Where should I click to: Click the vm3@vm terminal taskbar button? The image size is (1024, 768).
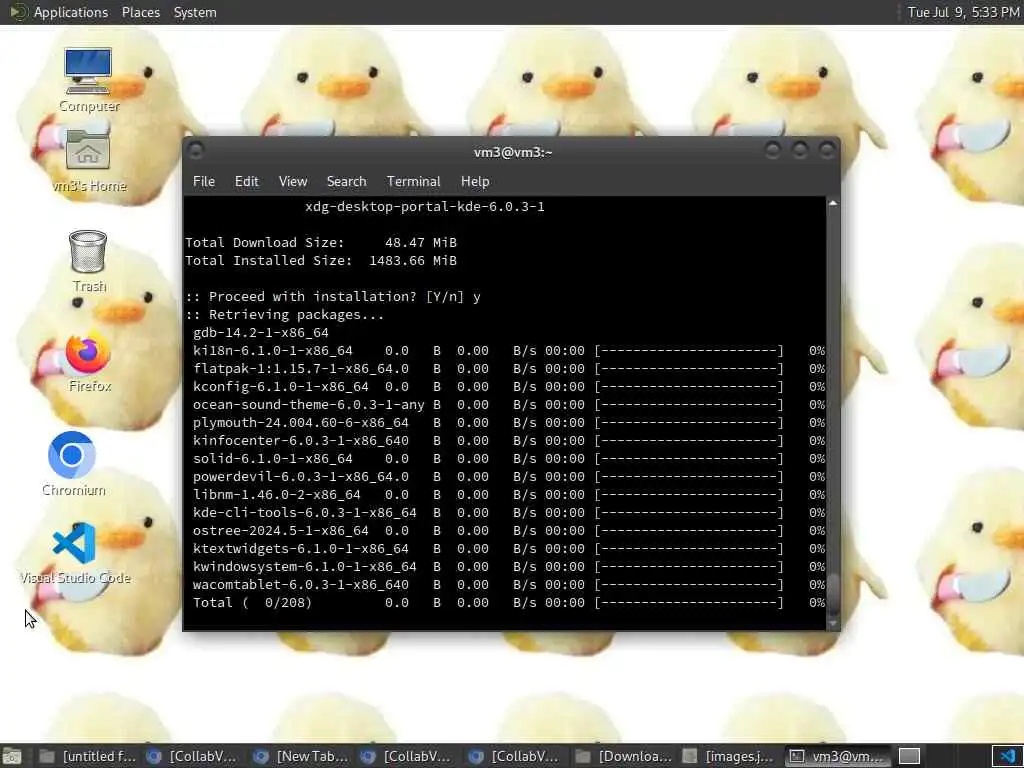pyautogui.click(x=837, y=756)
